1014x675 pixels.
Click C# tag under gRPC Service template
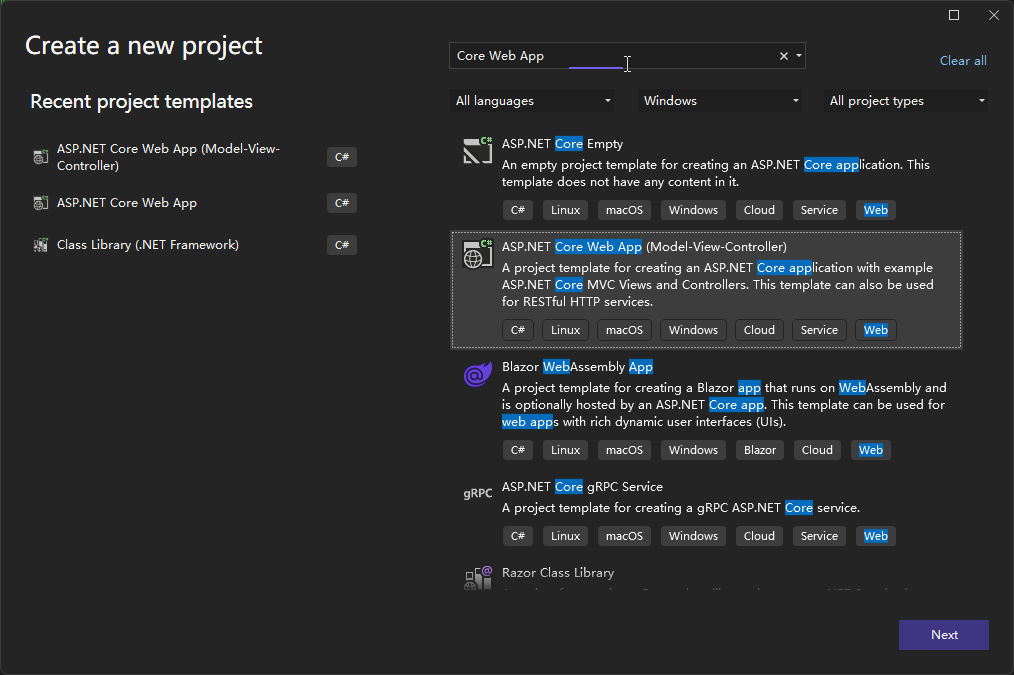coord(518,536)
